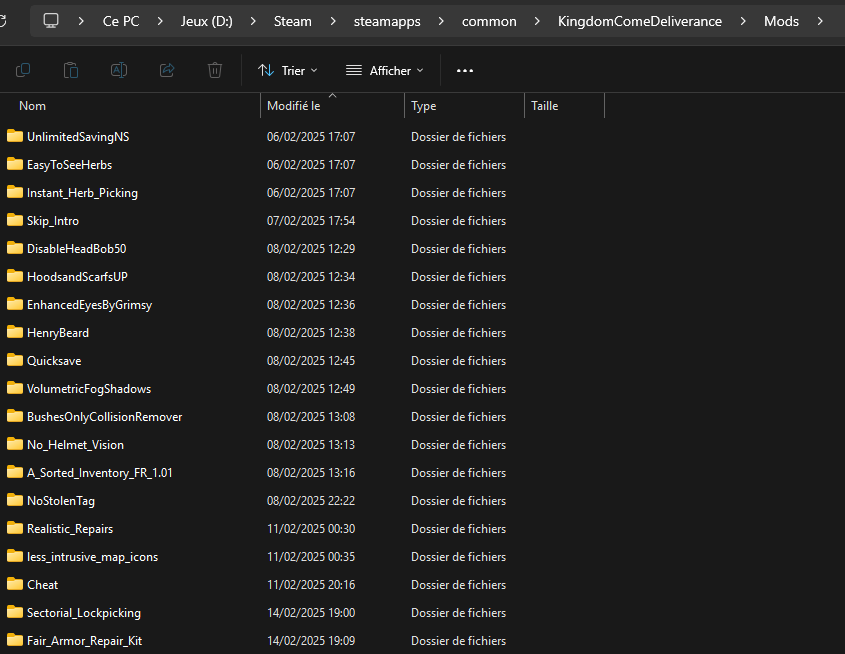This screenshot has width=845, height=654.
Task: Expand chevron after Ce PC
Action: [x=160, y=21]
